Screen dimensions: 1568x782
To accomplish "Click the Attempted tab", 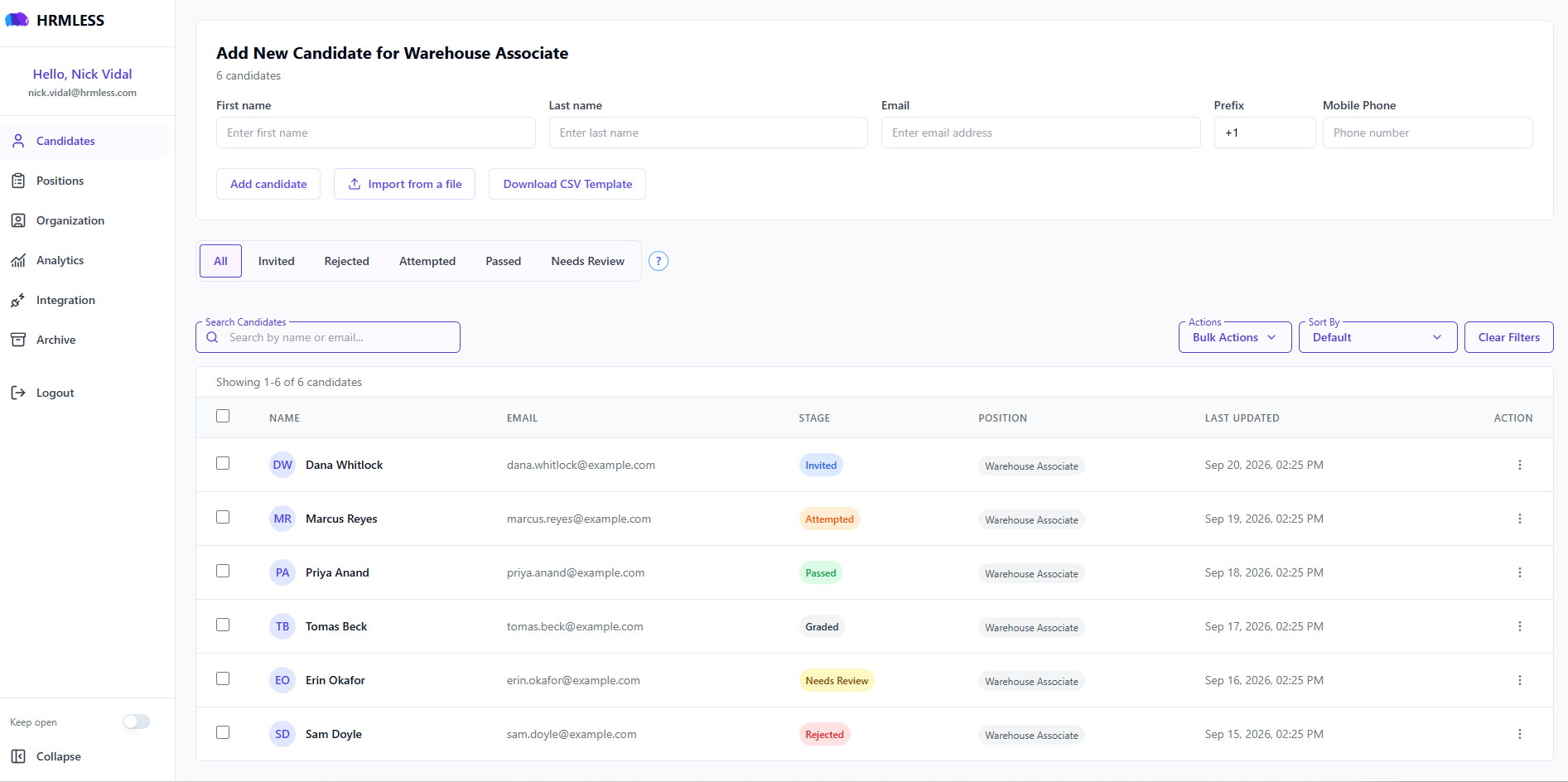I will click(427, 261).
